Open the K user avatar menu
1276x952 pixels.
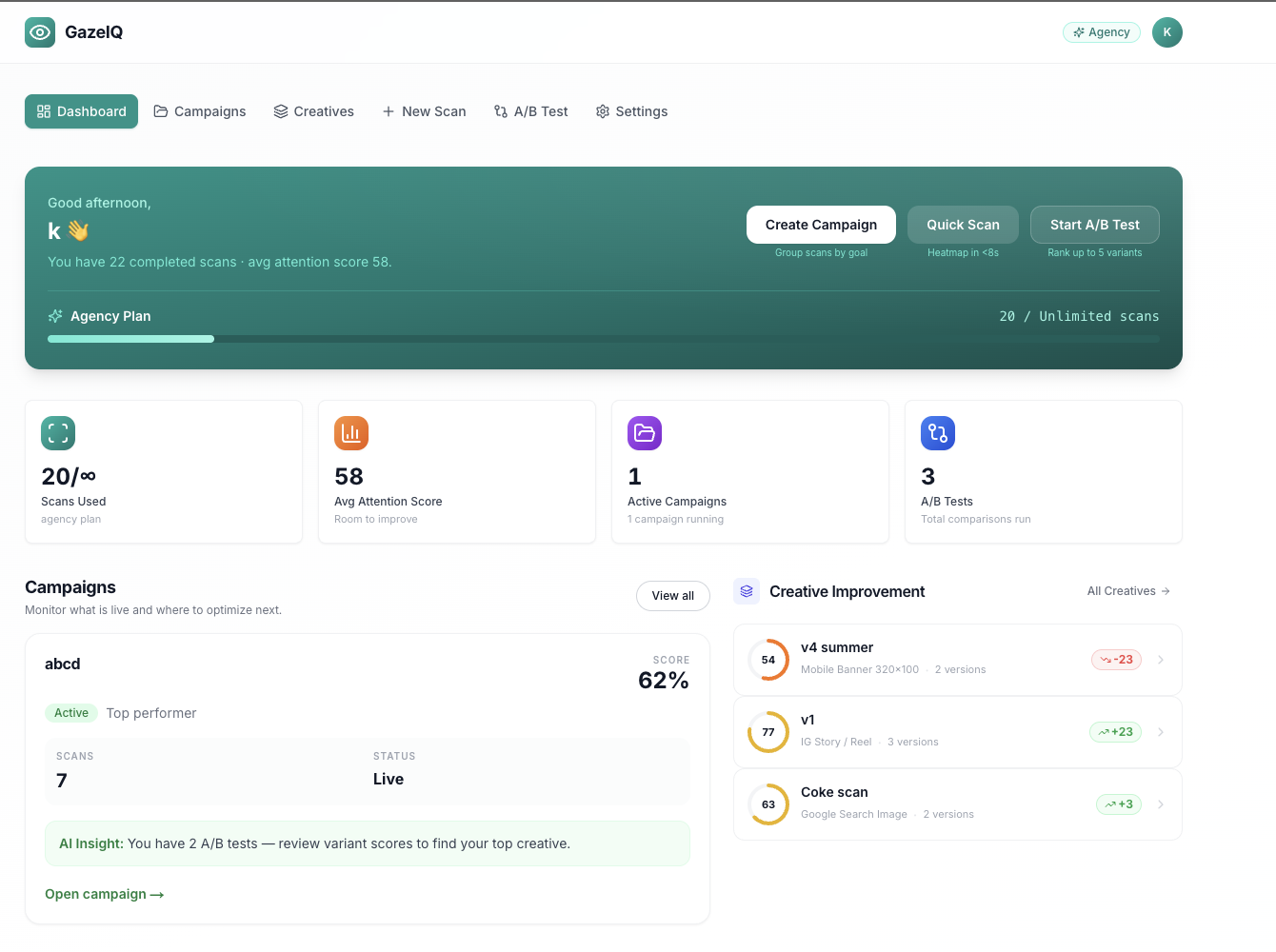click(1166, 32)
